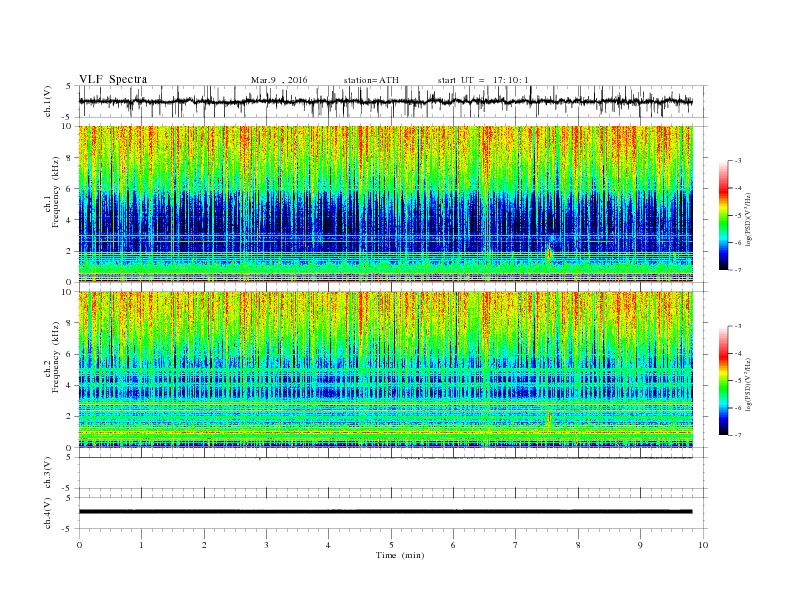Click time axis tick label "7"
The image size is (792, 612).
(516, 545)
